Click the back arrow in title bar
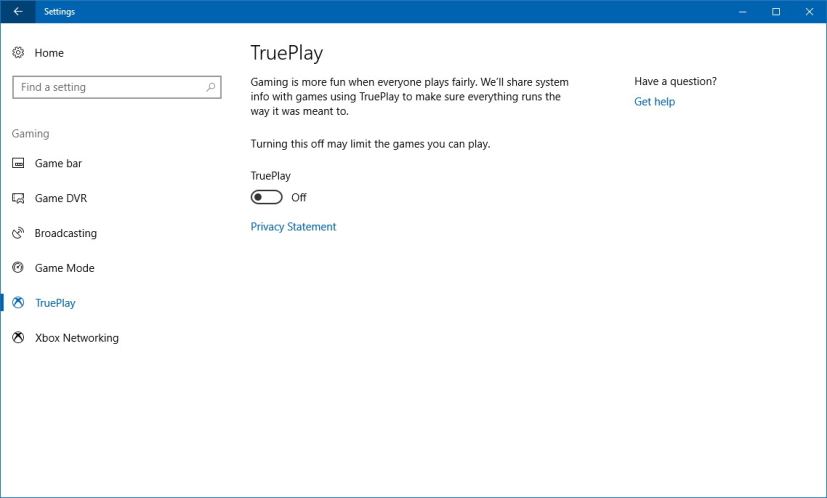The width and height of the screenshot is (827, 498). coord(18,12)
